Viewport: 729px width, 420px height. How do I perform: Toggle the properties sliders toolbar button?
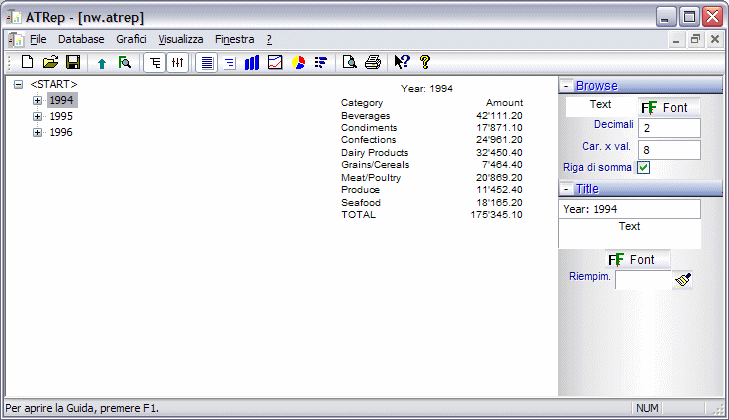coord(177,62)
